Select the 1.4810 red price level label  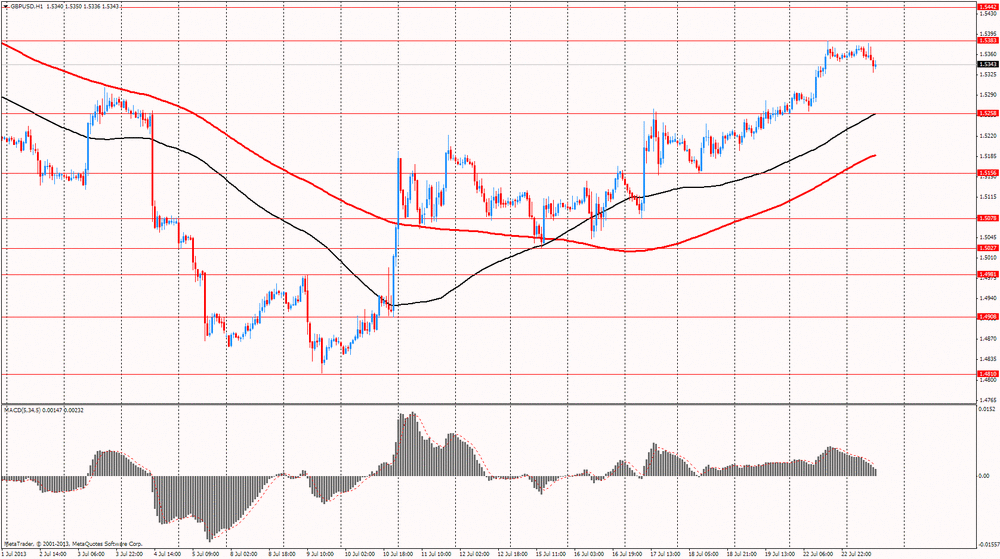pyautogui.click(x=987, y=374)
